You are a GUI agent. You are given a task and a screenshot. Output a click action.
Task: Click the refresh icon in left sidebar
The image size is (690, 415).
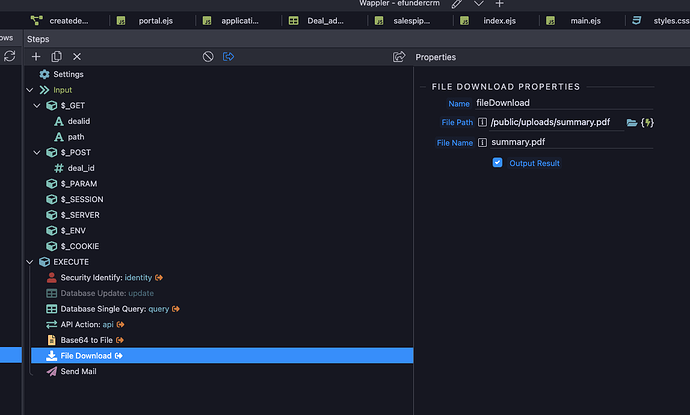click(10, 56)
